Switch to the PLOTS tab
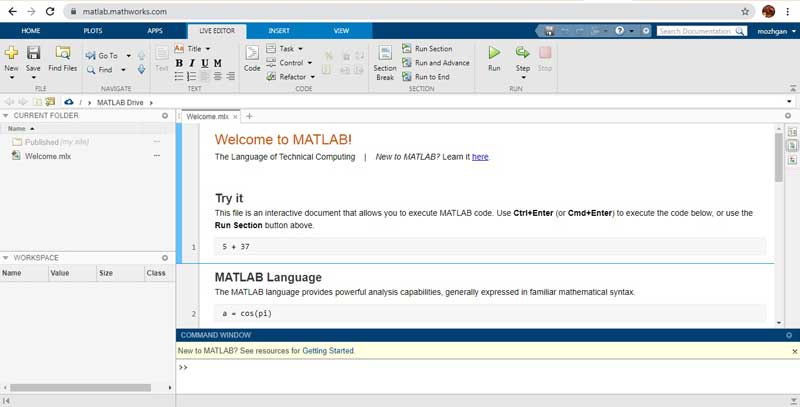Viewport: 800px width, 407px height. pos(93,31)
